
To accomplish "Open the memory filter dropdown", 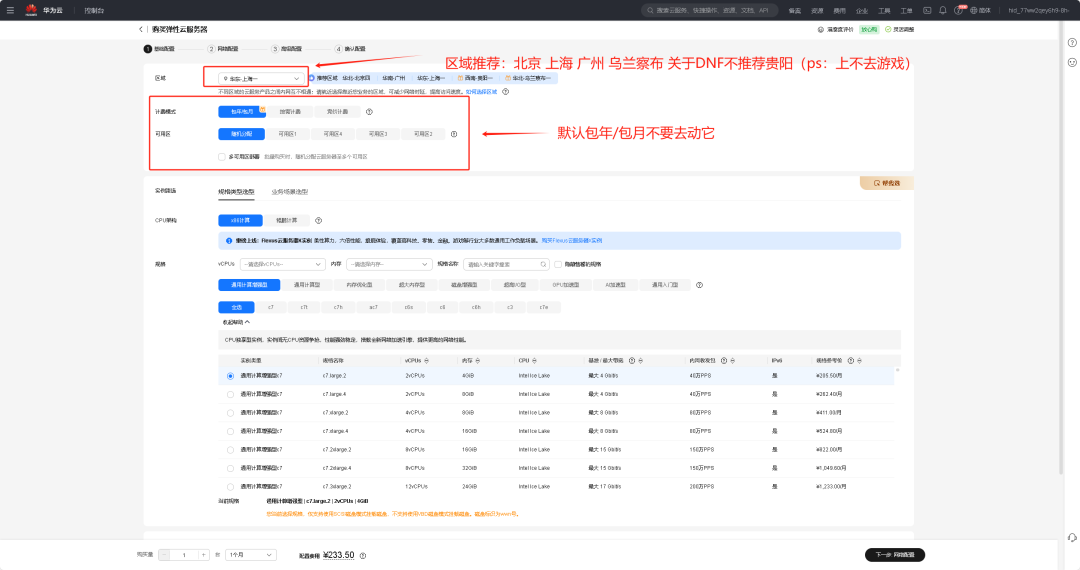I will coord(388,264).
